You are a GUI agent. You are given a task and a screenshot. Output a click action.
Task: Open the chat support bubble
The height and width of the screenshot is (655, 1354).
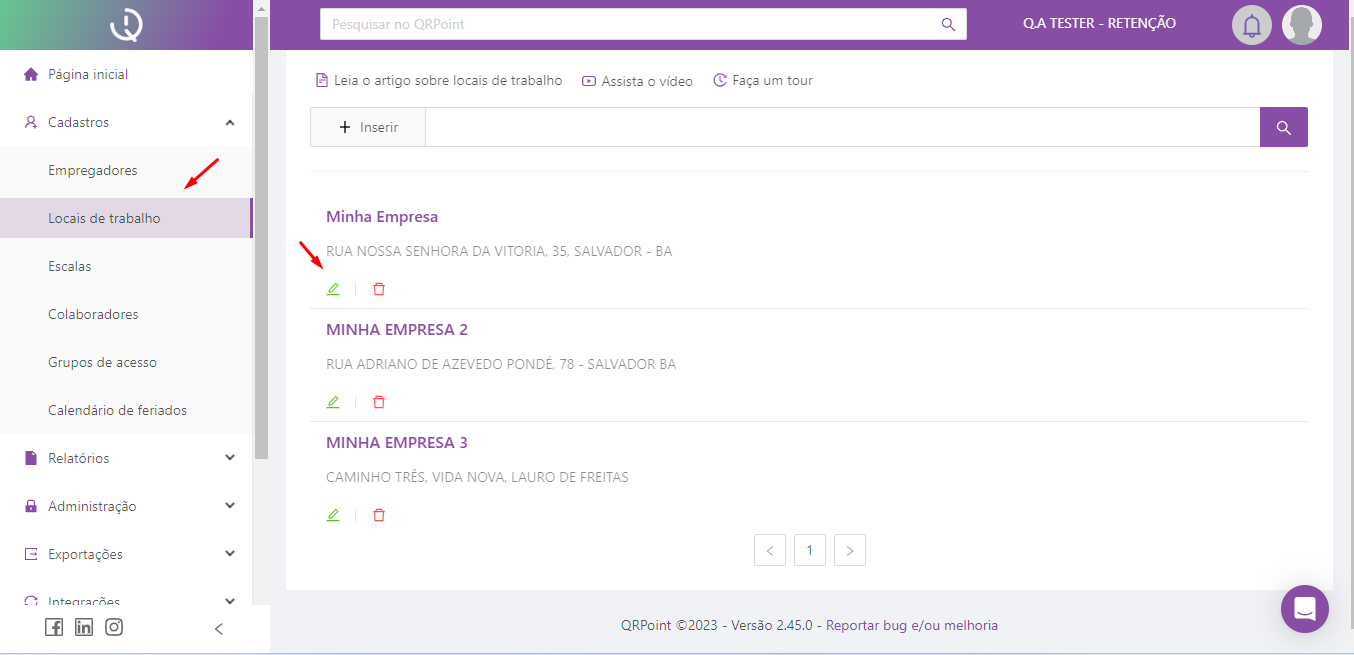pyautogui.click(x=1304, y=608)
